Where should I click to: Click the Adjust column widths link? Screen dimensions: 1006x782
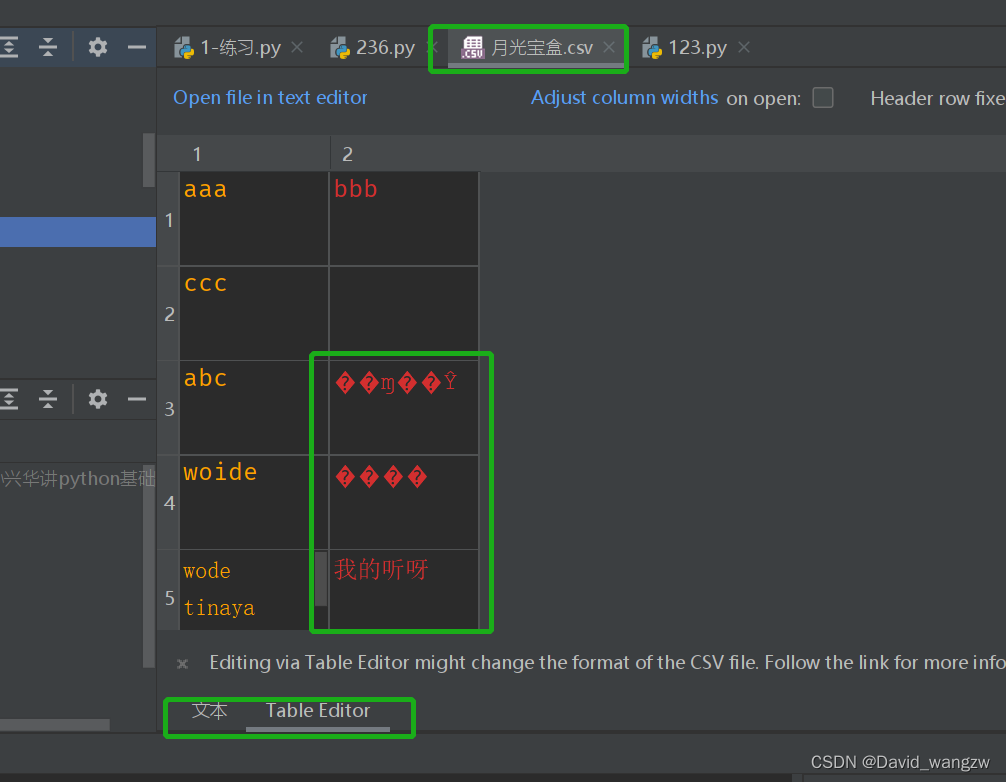pyautogui.click(x=624, y=98)
